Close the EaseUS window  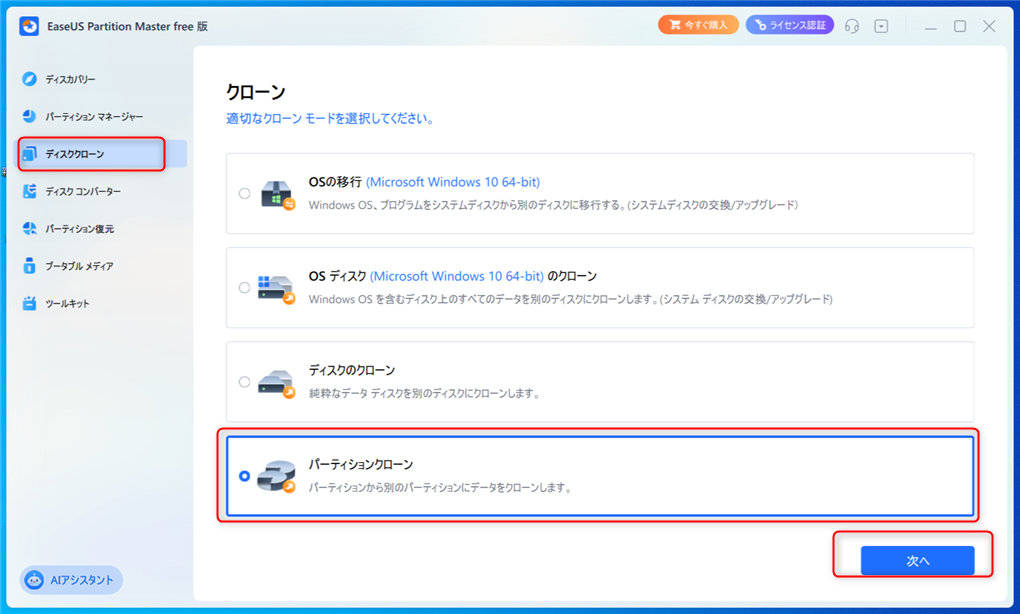click(989, 26)
